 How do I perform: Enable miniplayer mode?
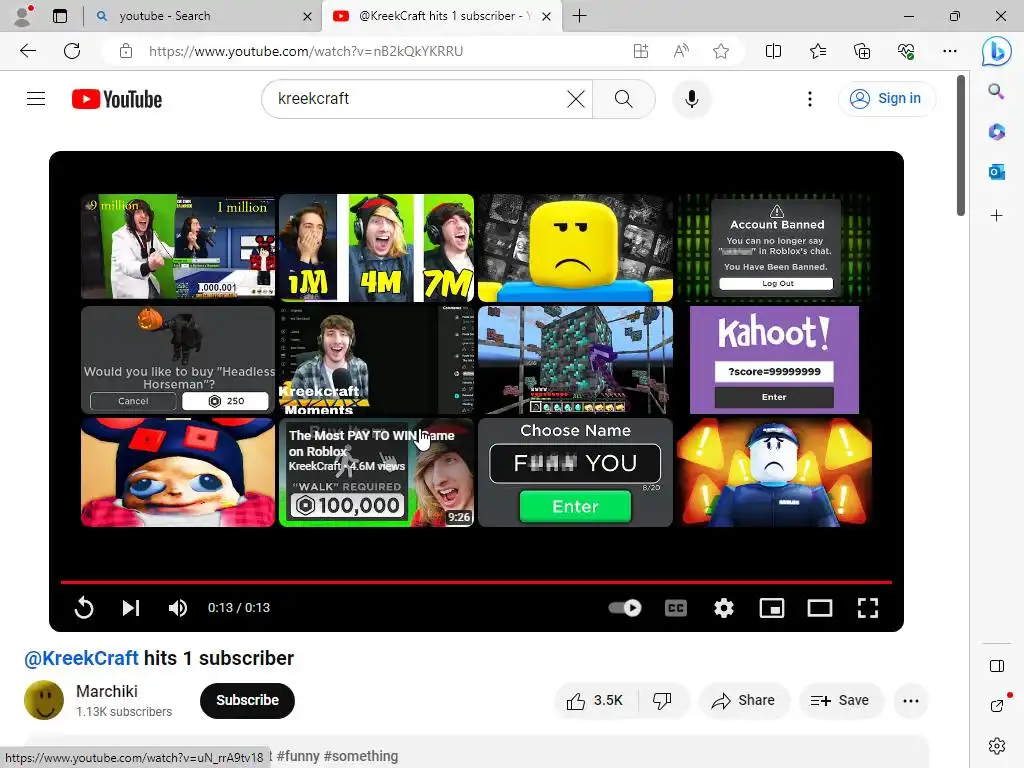pos(772,607)
